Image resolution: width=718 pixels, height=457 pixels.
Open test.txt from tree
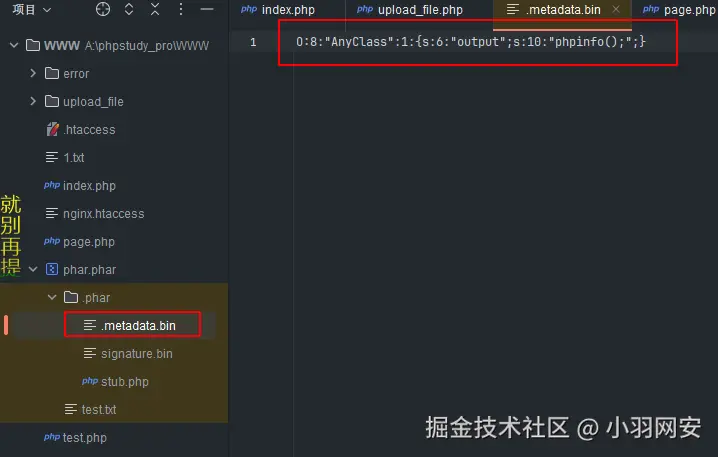[x=99, y=409]
